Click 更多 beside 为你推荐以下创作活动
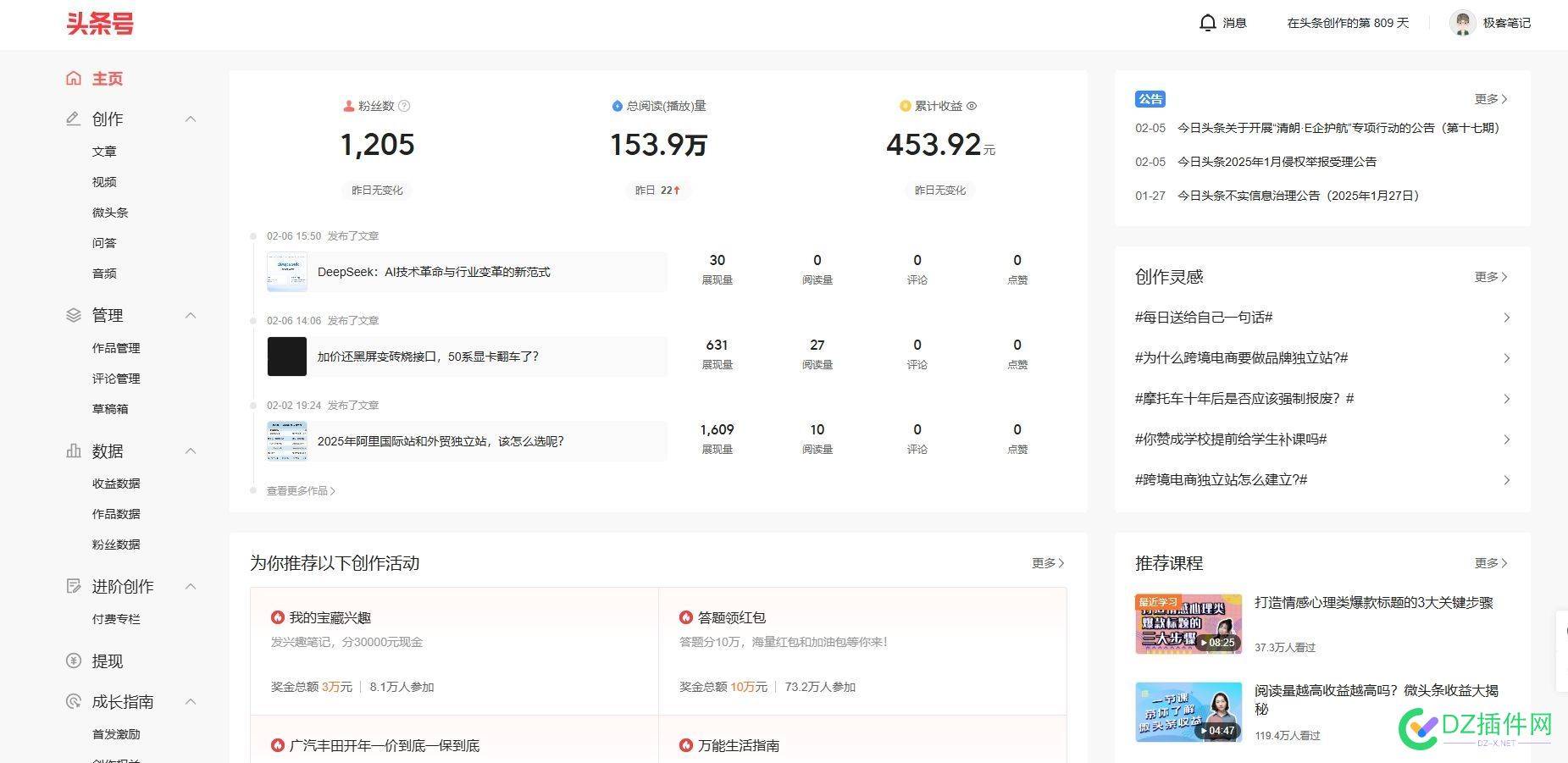This screenshot has height=763, width=1568. pyautogui.click(x=1048, y=563)
